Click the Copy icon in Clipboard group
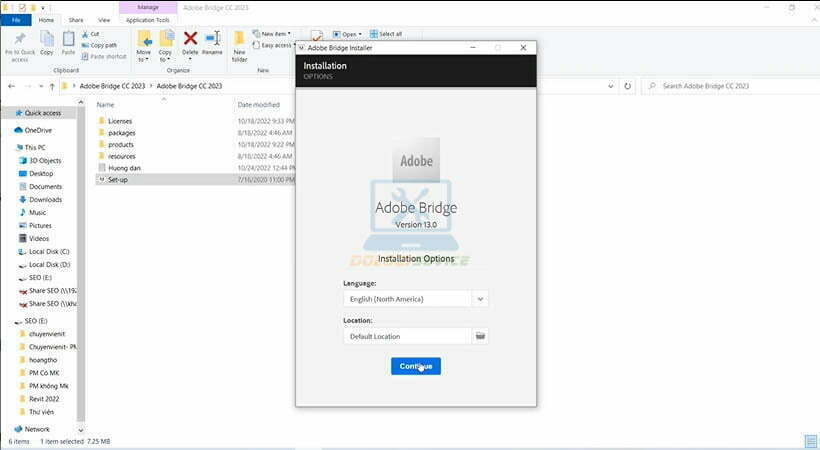The height and width of the screenshot is (450, 820). point(47,42)
